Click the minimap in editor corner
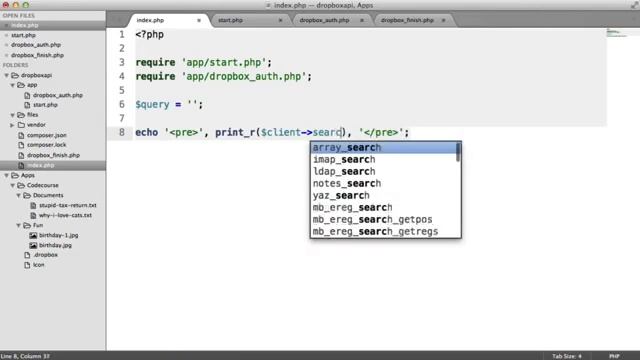 point(616,33)
